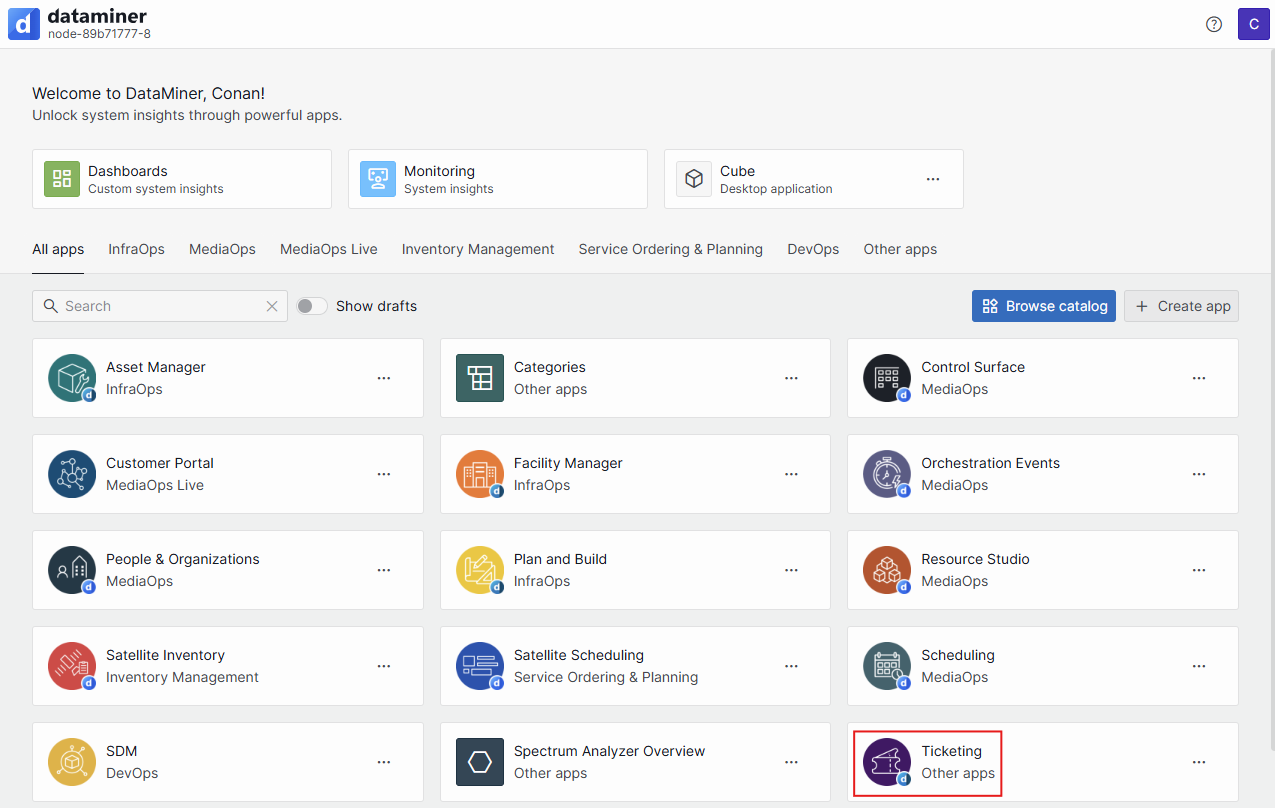Image resolution: width=1275 pixels, height=808 pixels.
Task: Open the Monitoring tile title
Action: [439, 171]
